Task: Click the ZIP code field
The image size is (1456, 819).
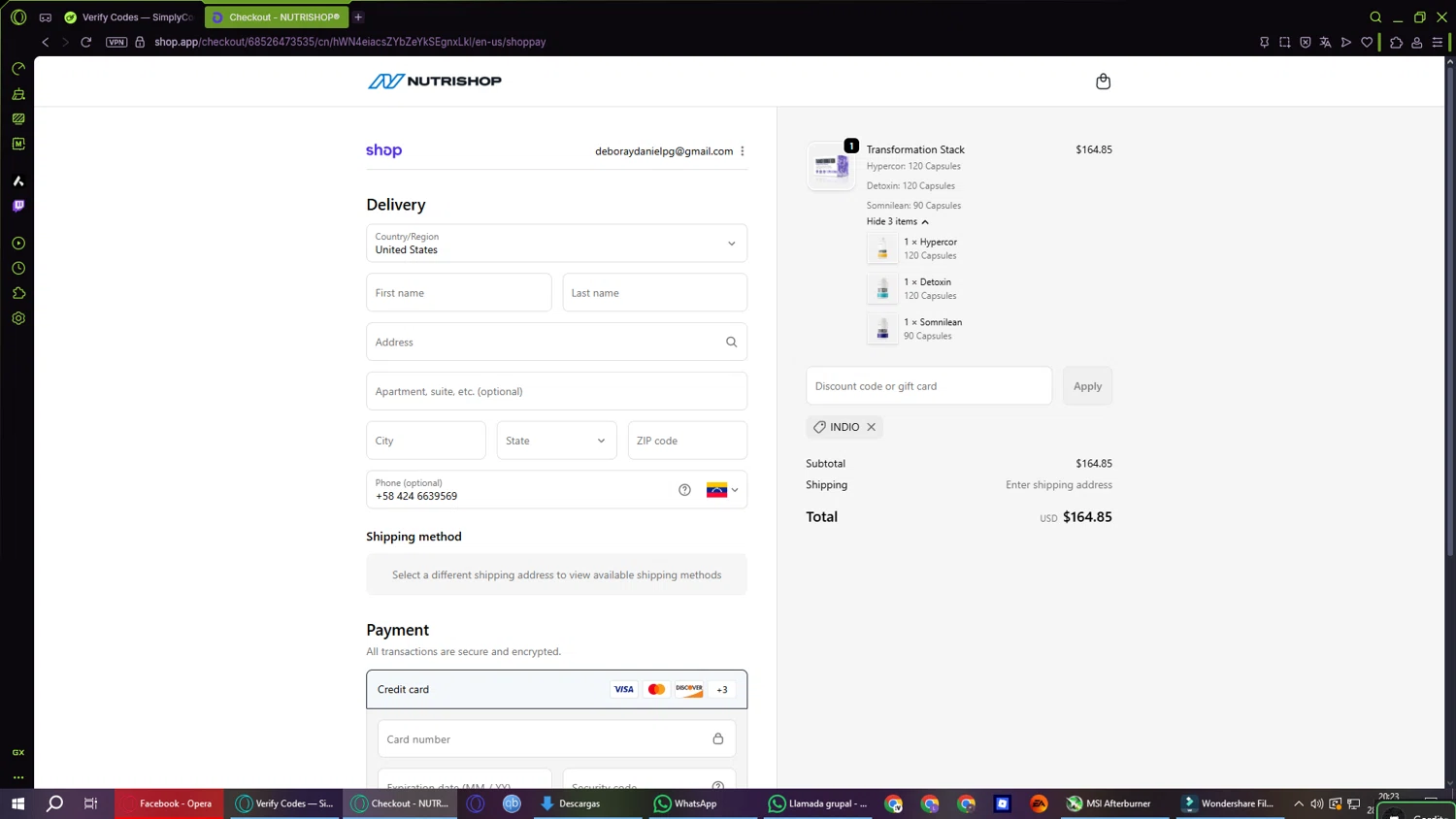Action: 687,441
